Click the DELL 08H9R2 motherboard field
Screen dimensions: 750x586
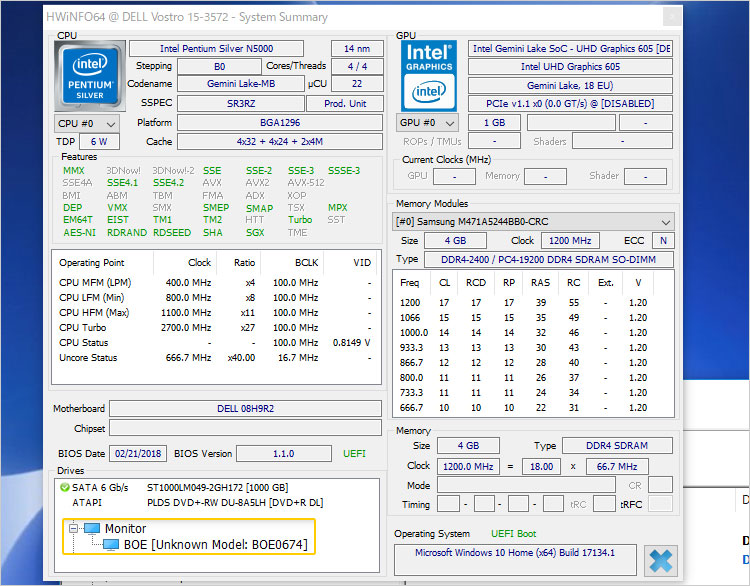coord(244,409)
